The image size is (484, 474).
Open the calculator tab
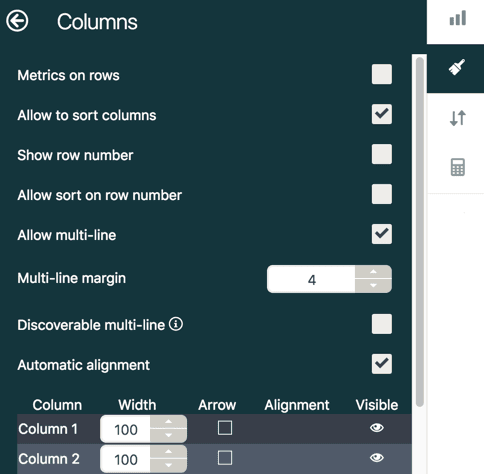coord(458,167)
